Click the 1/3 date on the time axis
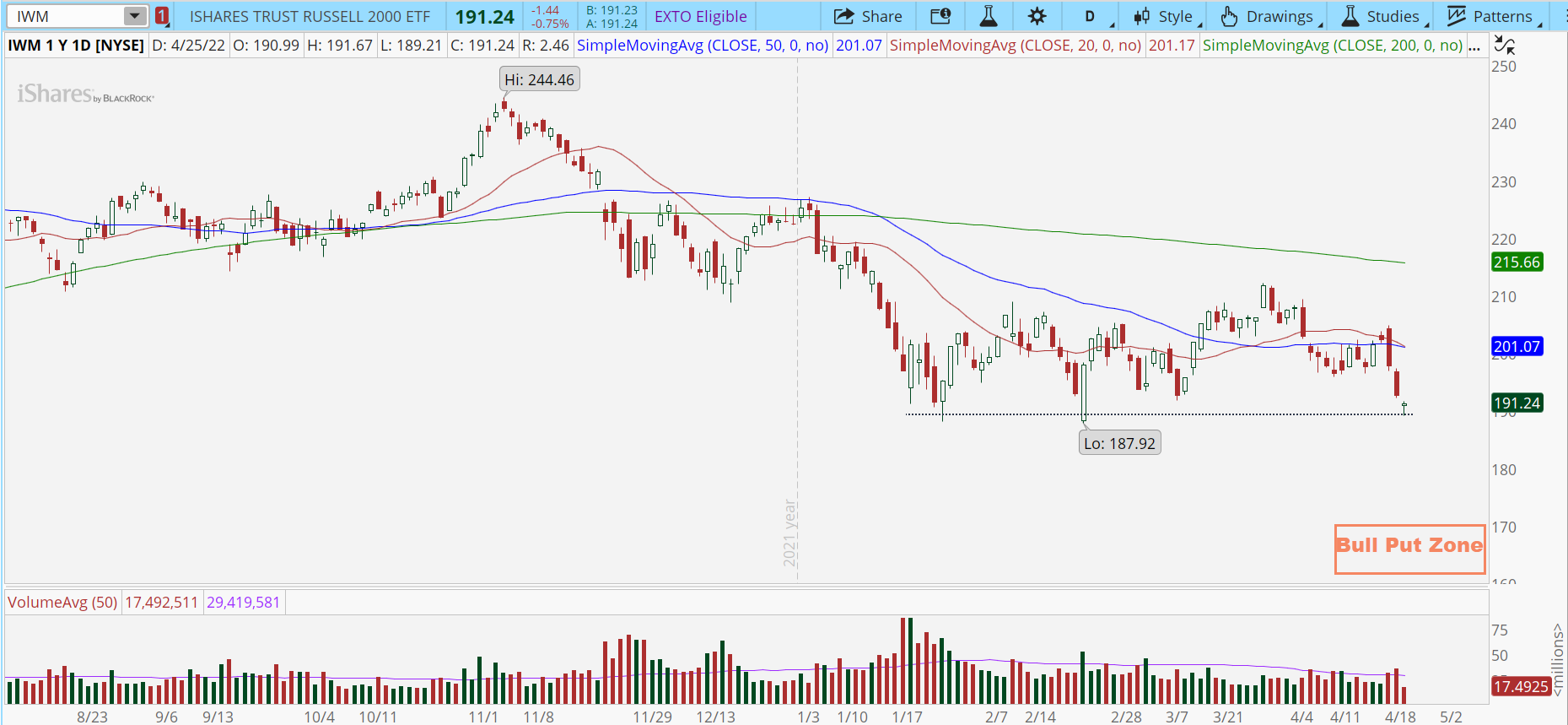Screen dimensions: 1568x725 coord(808,717)
